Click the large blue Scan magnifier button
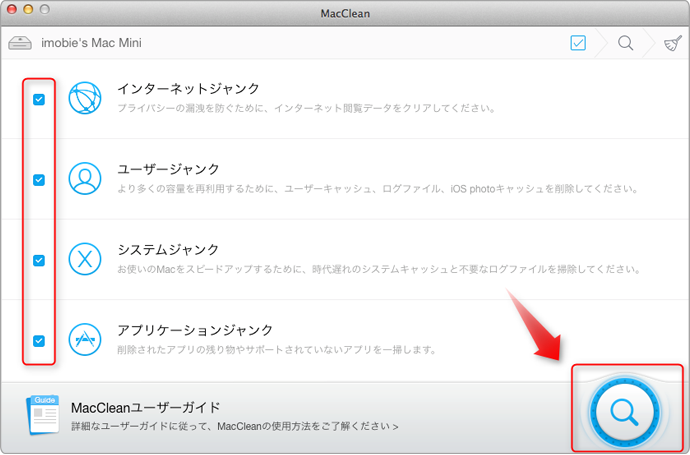This screenshot has width=690, height=455. (624, 411)
